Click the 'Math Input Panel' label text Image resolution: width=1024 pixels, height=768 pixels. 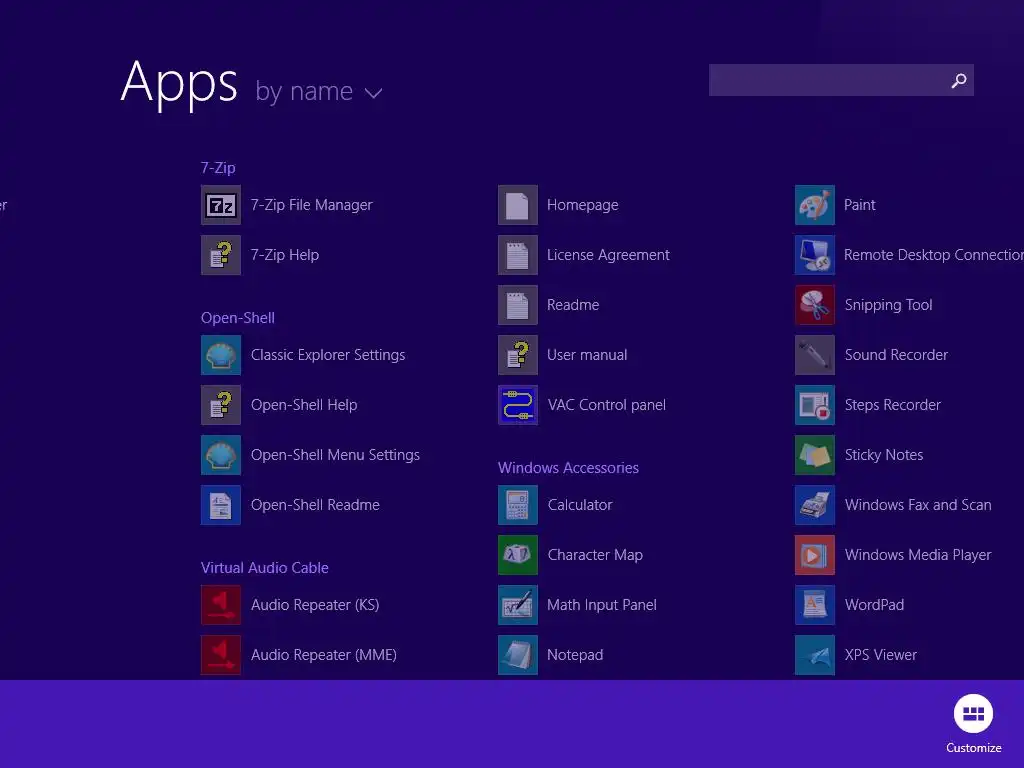click(601, 605)
